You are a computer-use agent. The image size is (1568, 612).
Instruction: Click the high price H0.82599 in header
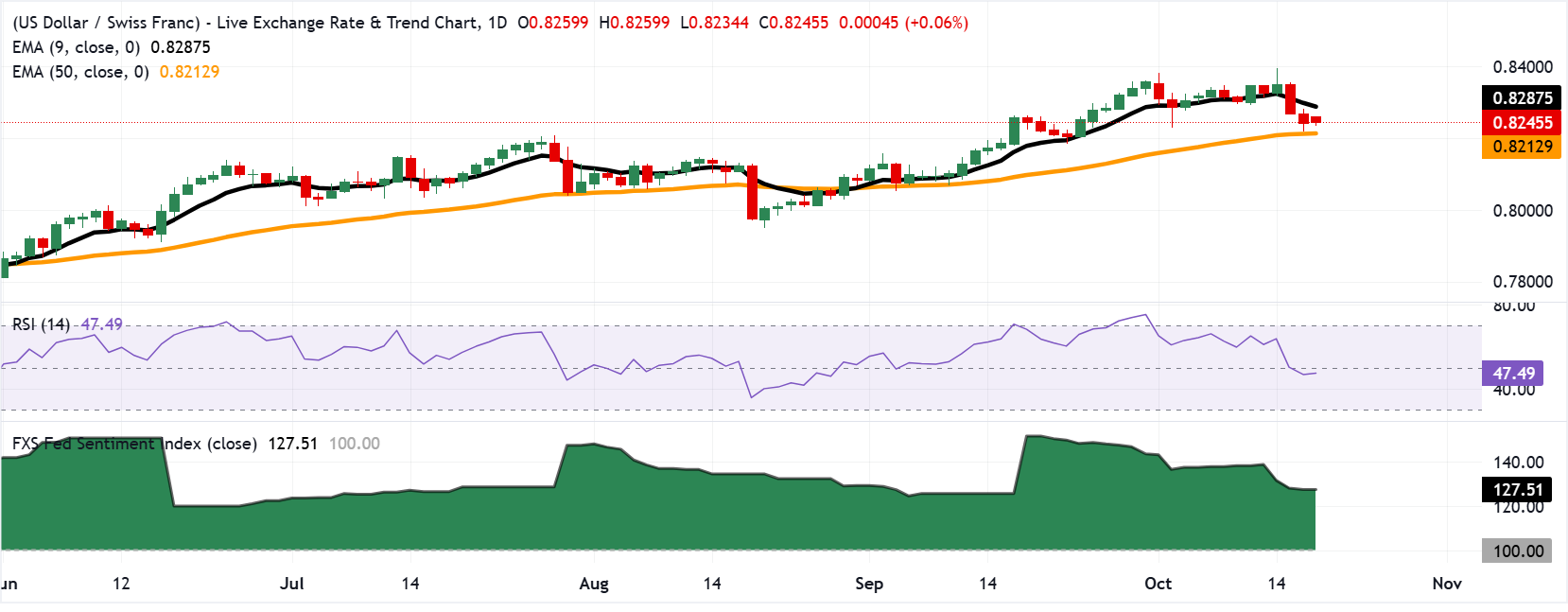634,23
